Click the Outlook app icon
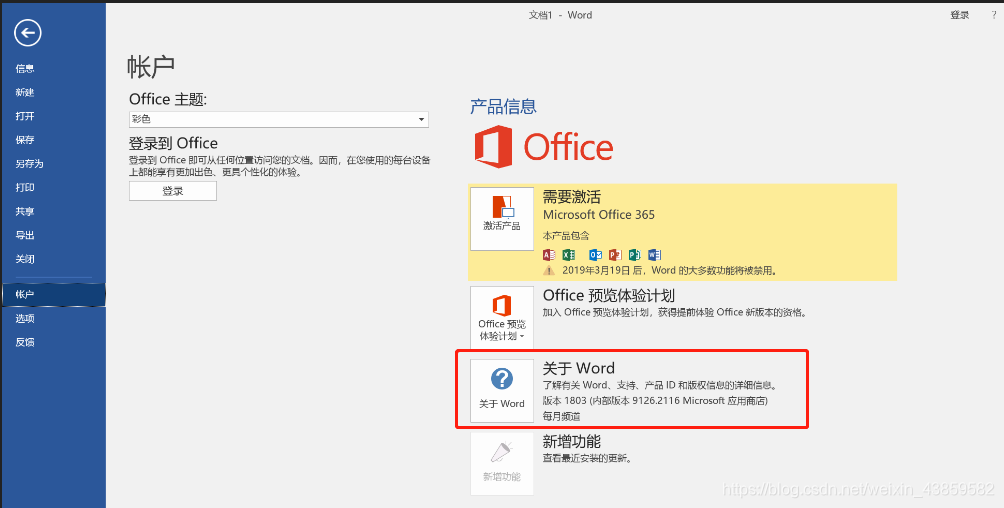 (595, 254)
